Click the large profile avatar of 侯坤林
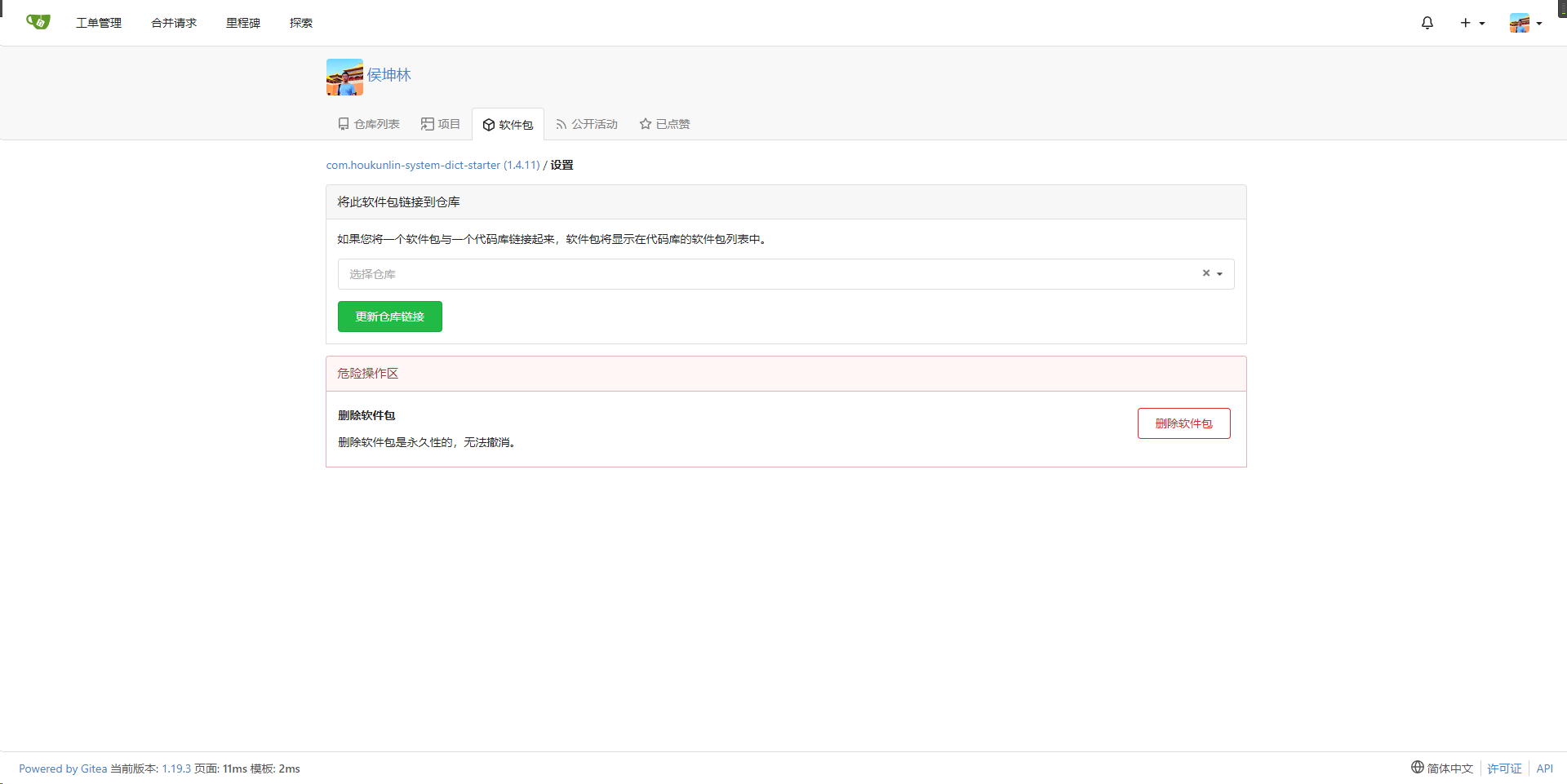Image resolution: width=1567 pixels, height=784 pixels. (344, 77)
